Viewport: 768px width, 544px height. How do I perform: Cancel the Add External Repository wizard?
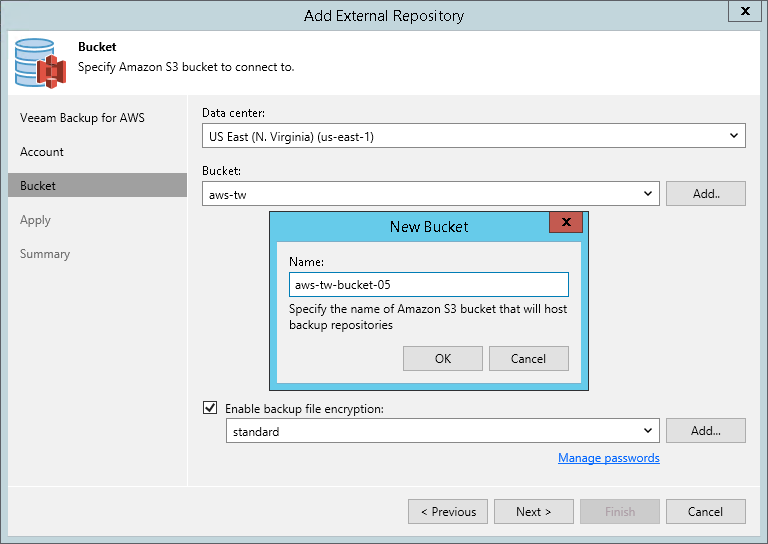click(x=706, y=512)
